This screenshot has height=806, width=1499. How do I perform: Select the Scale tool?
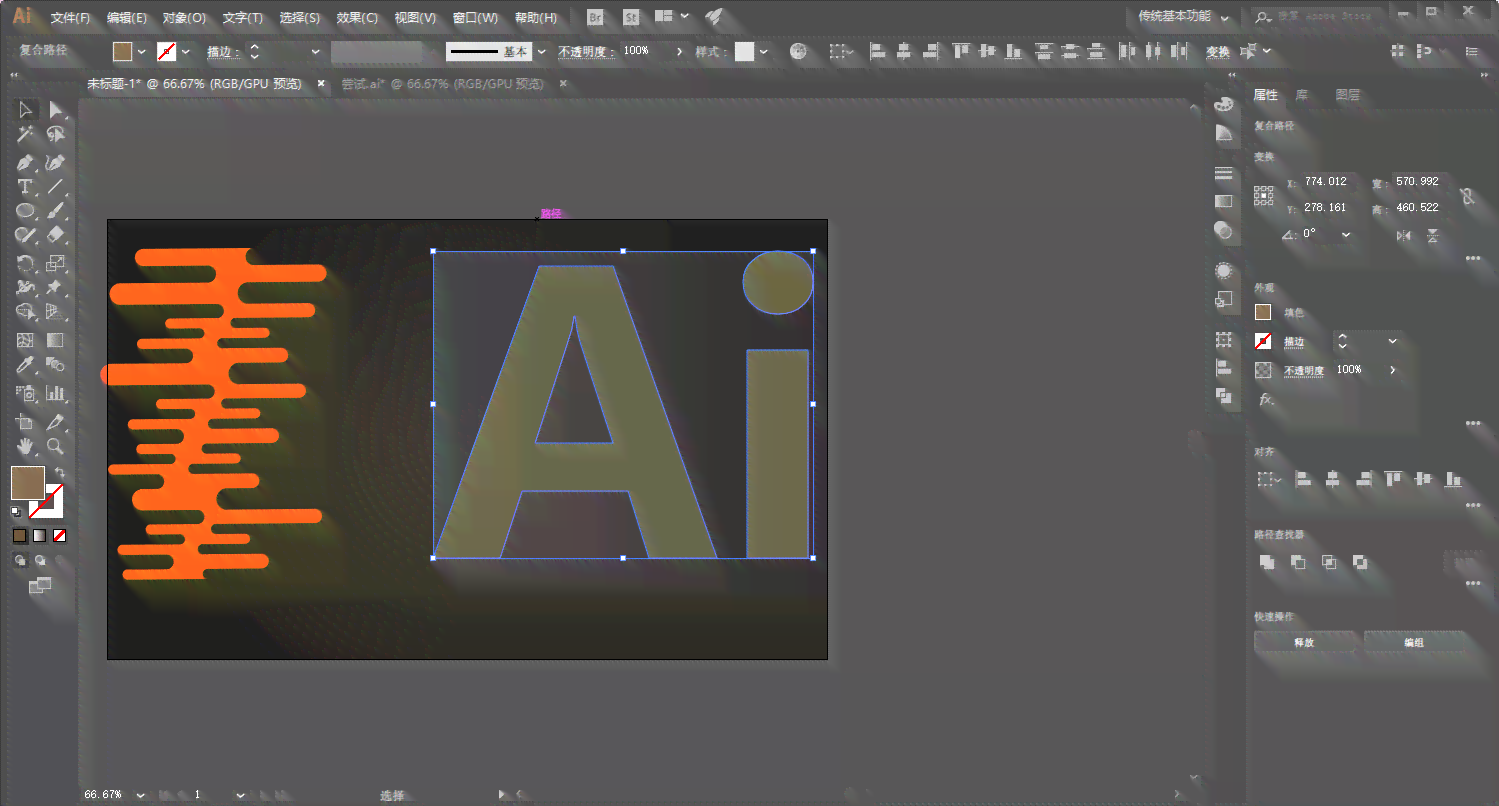click(x=56, y=264)
